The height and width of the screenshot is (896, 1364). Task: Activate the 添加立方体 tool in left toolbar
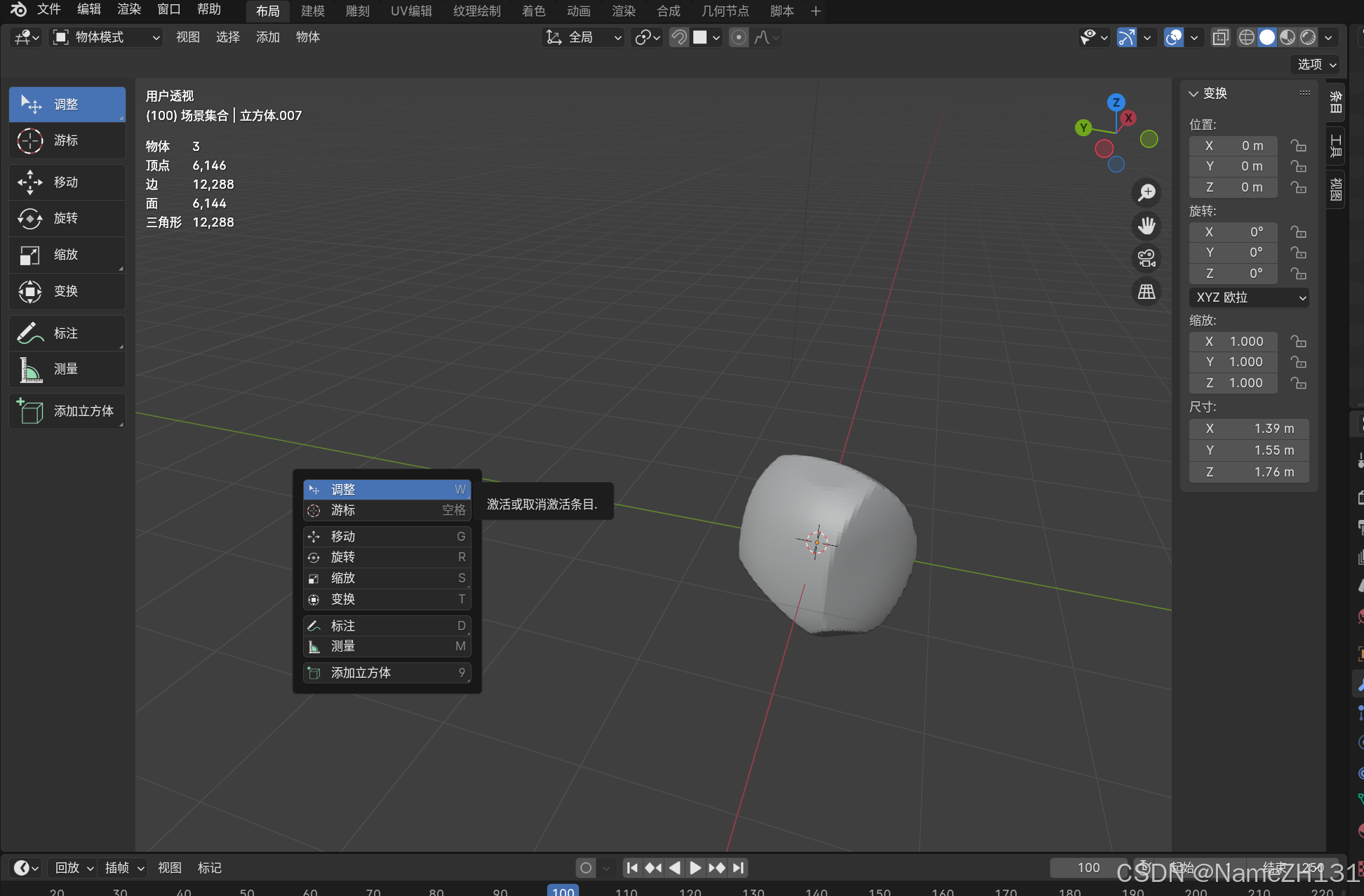67,411
